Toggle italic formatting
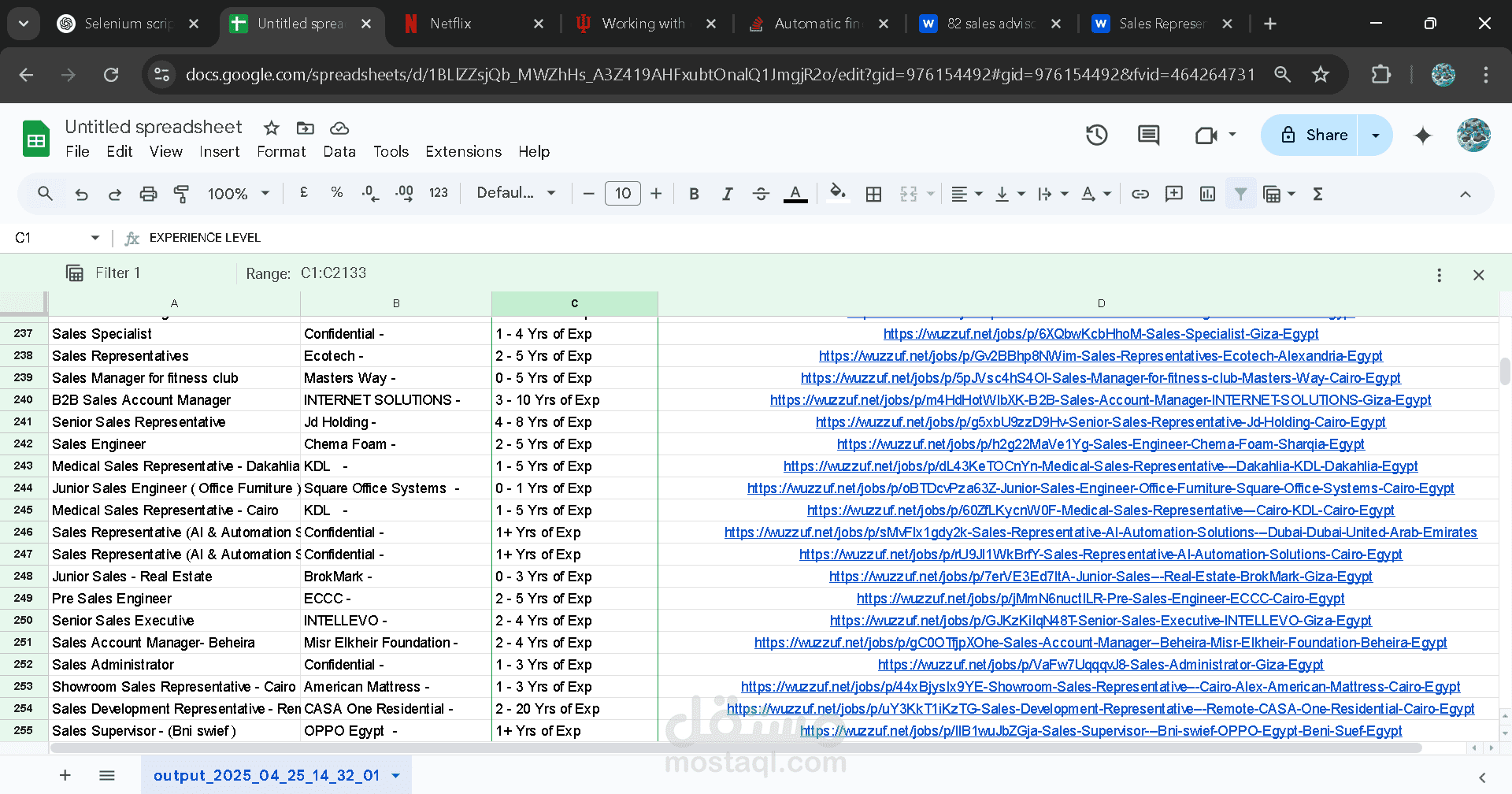The width and height of the screenshot is (1512, 794). (727, 194)
